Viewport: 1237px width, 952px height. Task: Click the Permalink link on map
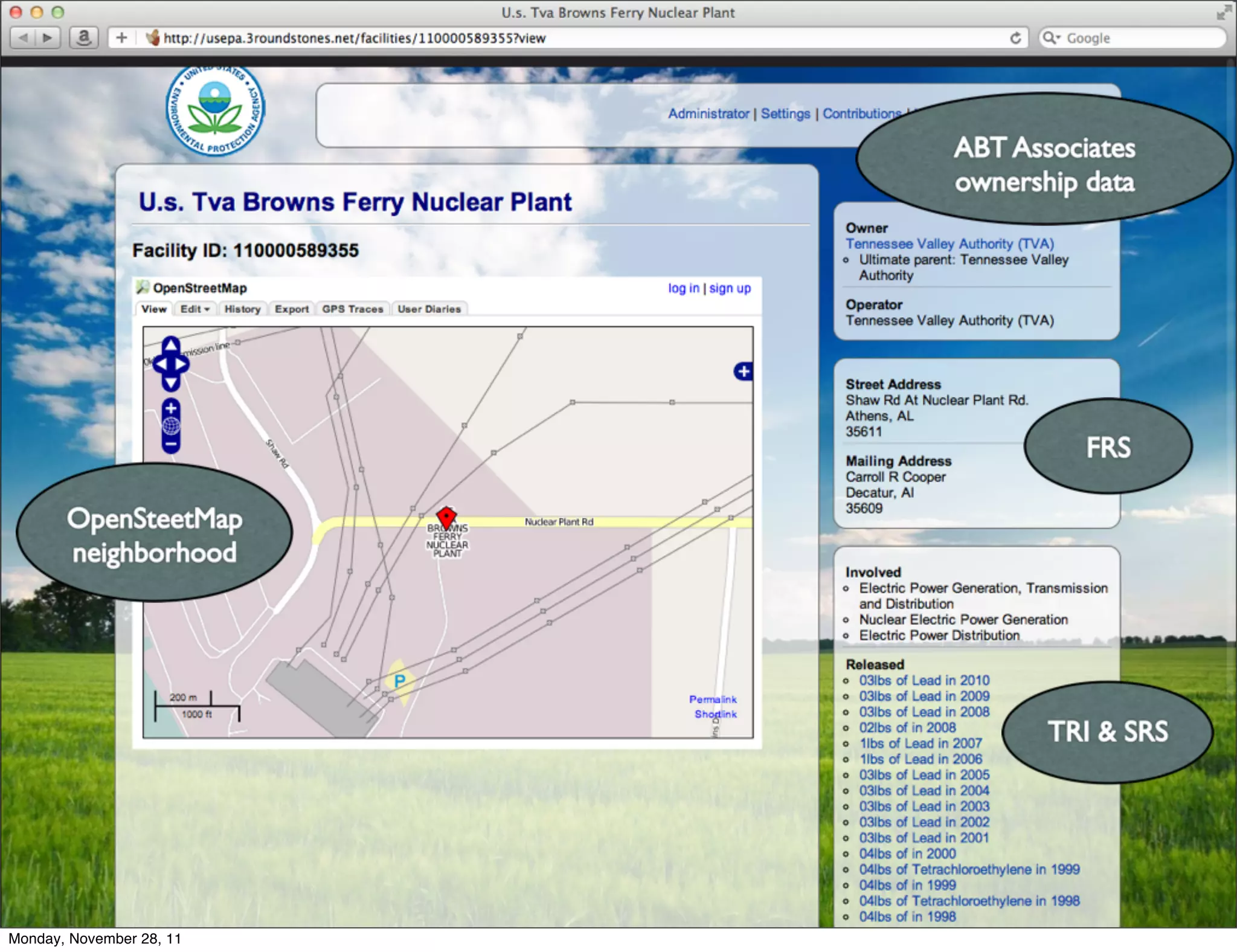pyautogui.click(x=713, y=699)
